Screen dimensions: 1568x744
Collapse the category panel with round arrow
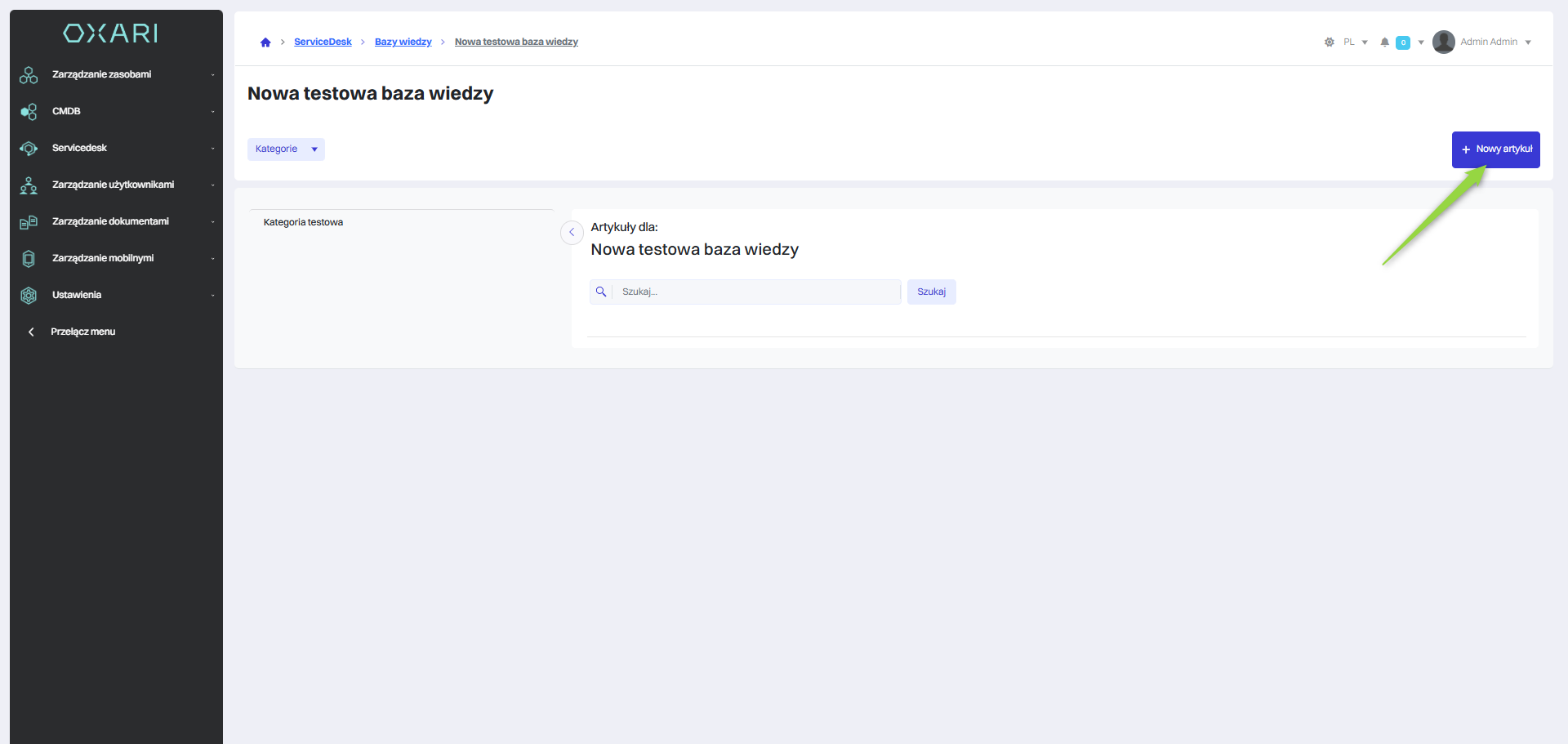pos(572,233)
